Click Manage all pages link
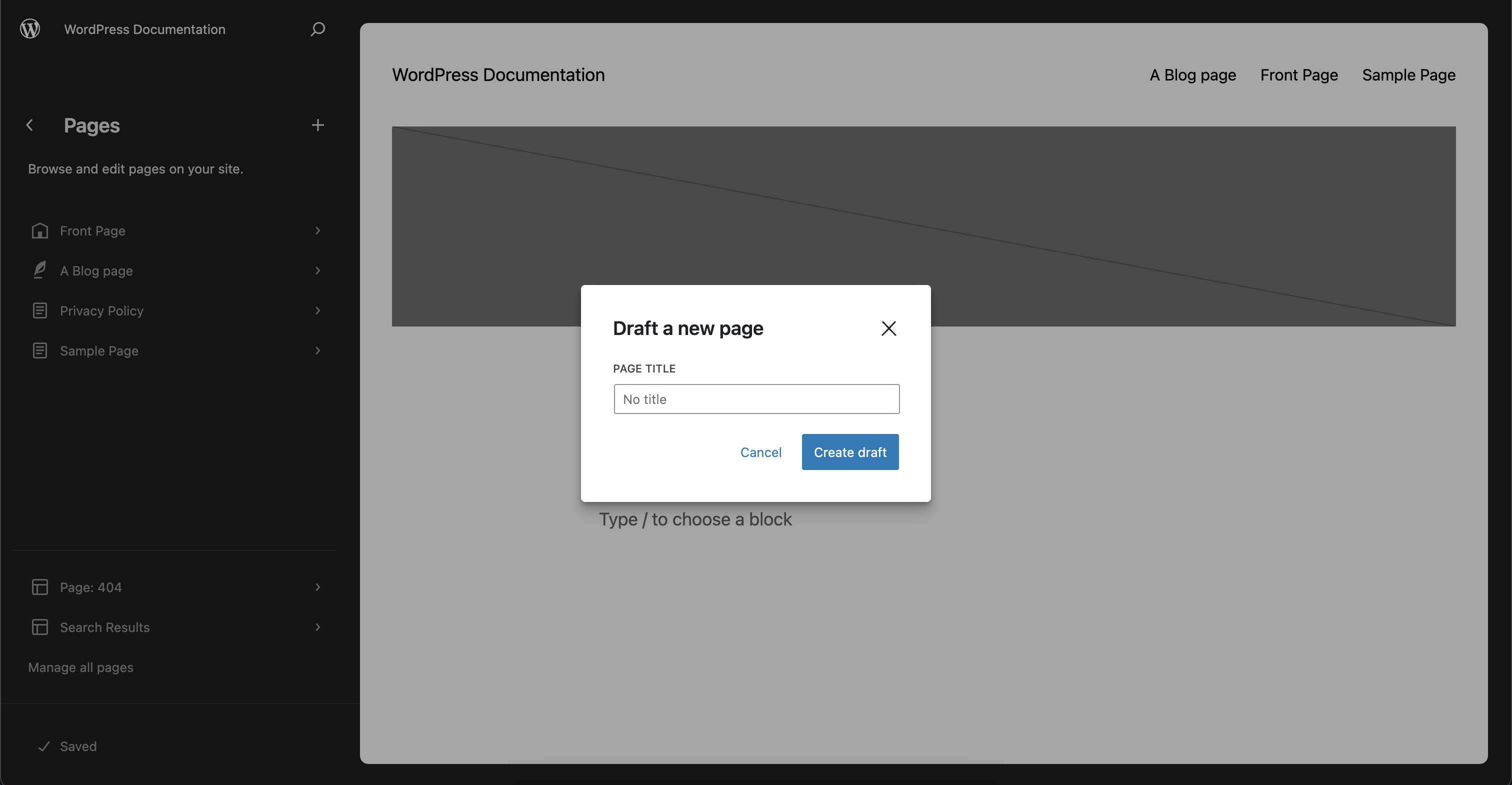This screenshot has height=785, width=1512. 81,667
